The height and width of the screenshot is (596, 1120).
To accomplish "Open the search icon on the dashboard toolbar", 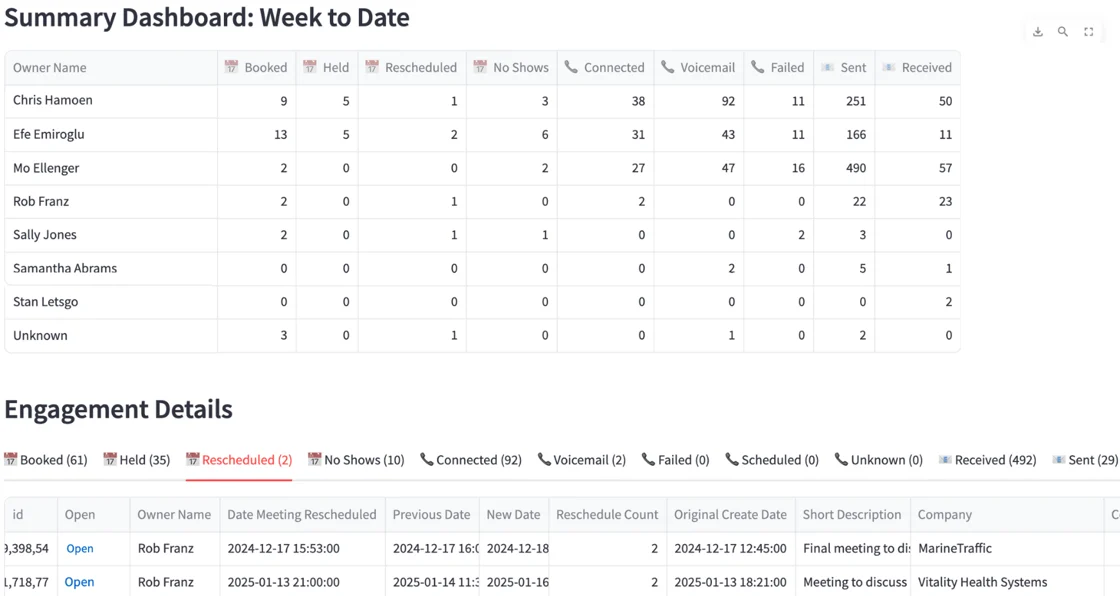I will tap(1063, 31).
